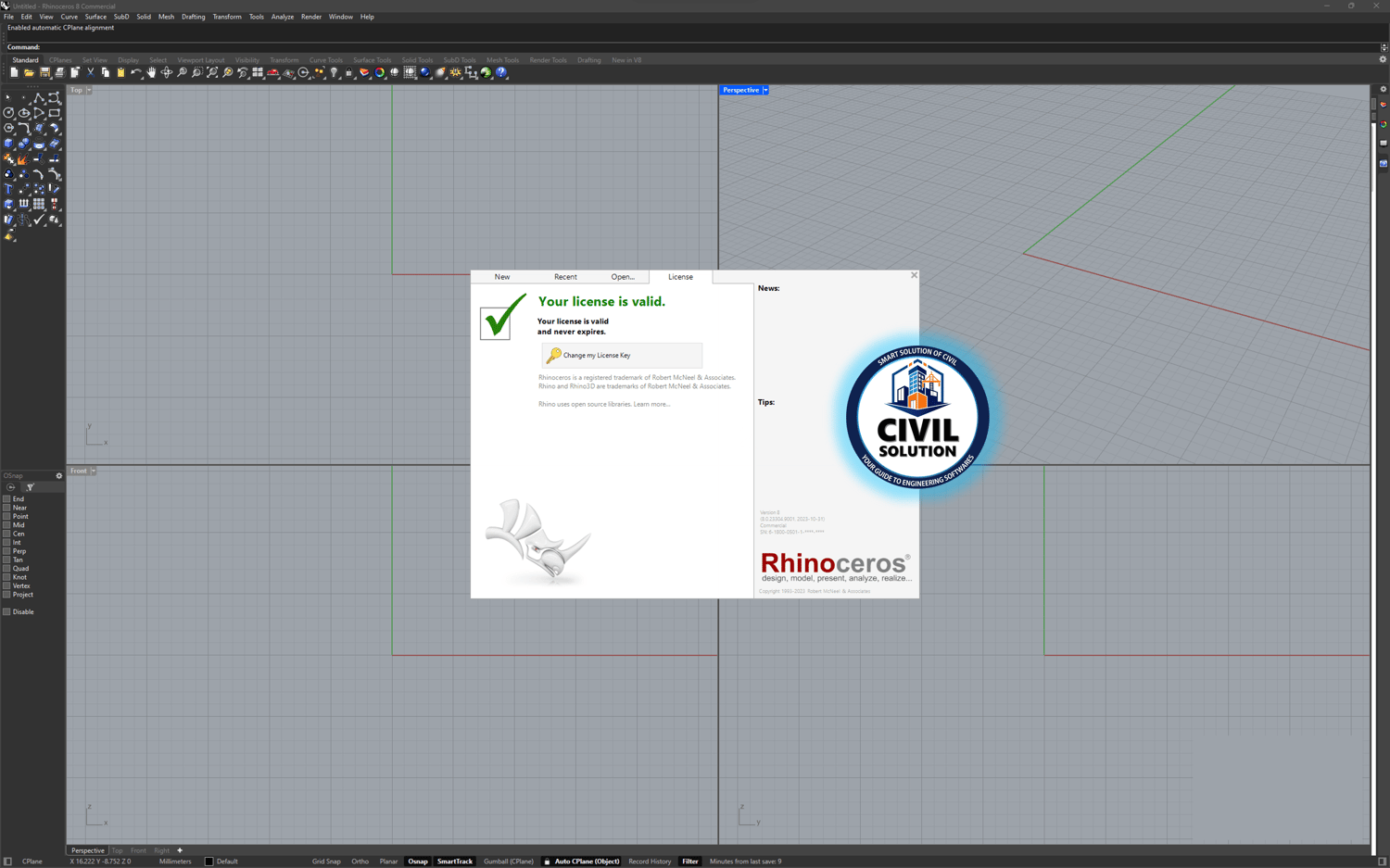Check the Cen object snap
The image size is (1390, 868).
pyautogui.click(x=6, y=534)
